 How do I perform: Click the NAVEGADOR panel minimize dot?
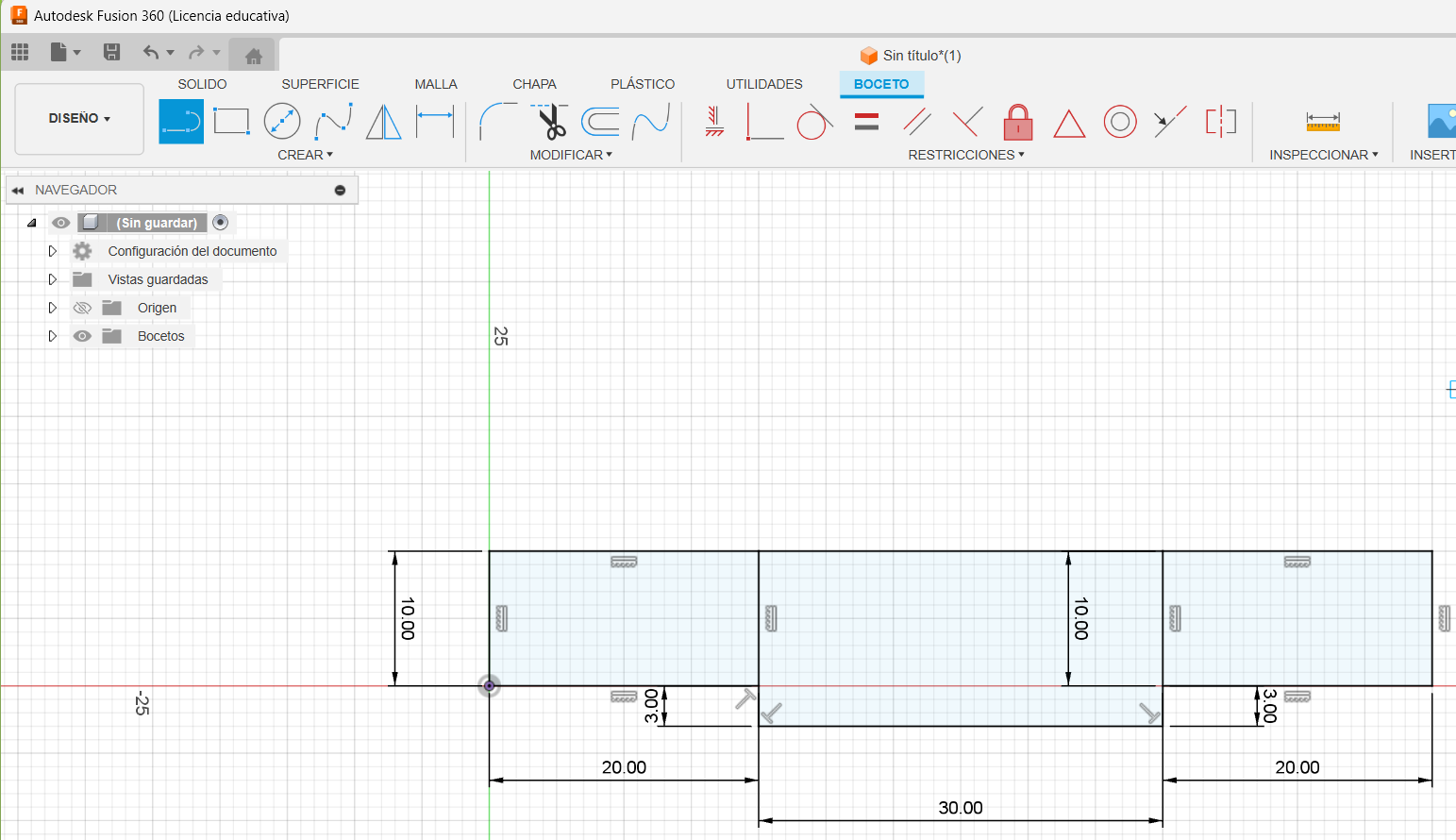pos(340,191)
